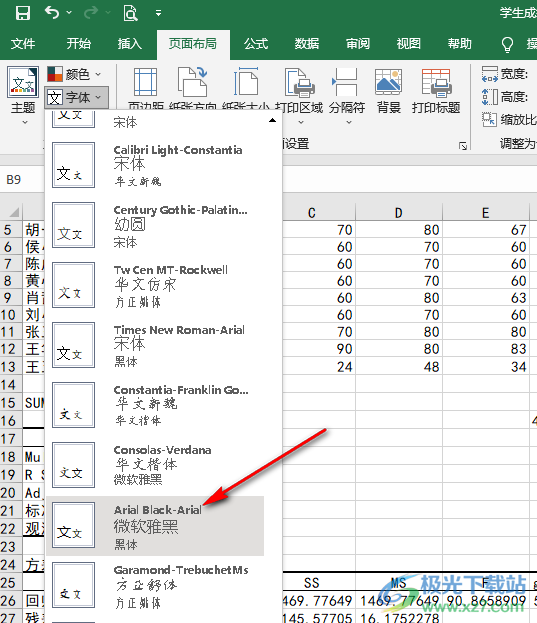Choose Tw Cen MT-Rockwell font theme
The width and height of the screenshot is (537, 623).
click(x=155, y=285)
